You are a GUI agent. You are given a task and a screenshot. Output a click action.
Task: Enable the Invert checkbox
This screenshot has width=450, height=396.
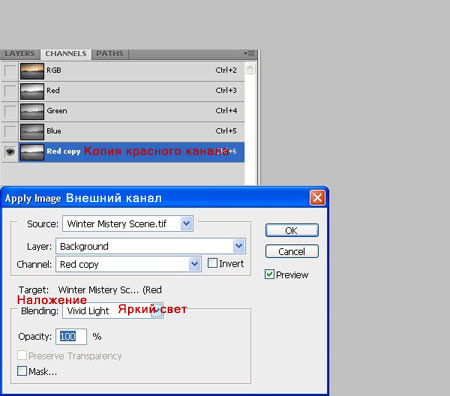point(212,263)
